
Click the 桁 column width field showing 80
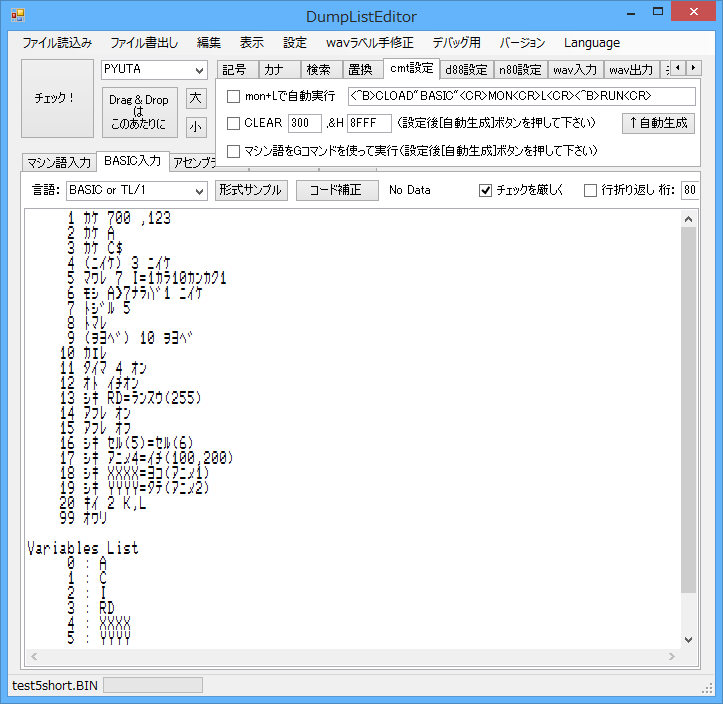(x=690, y=190)
